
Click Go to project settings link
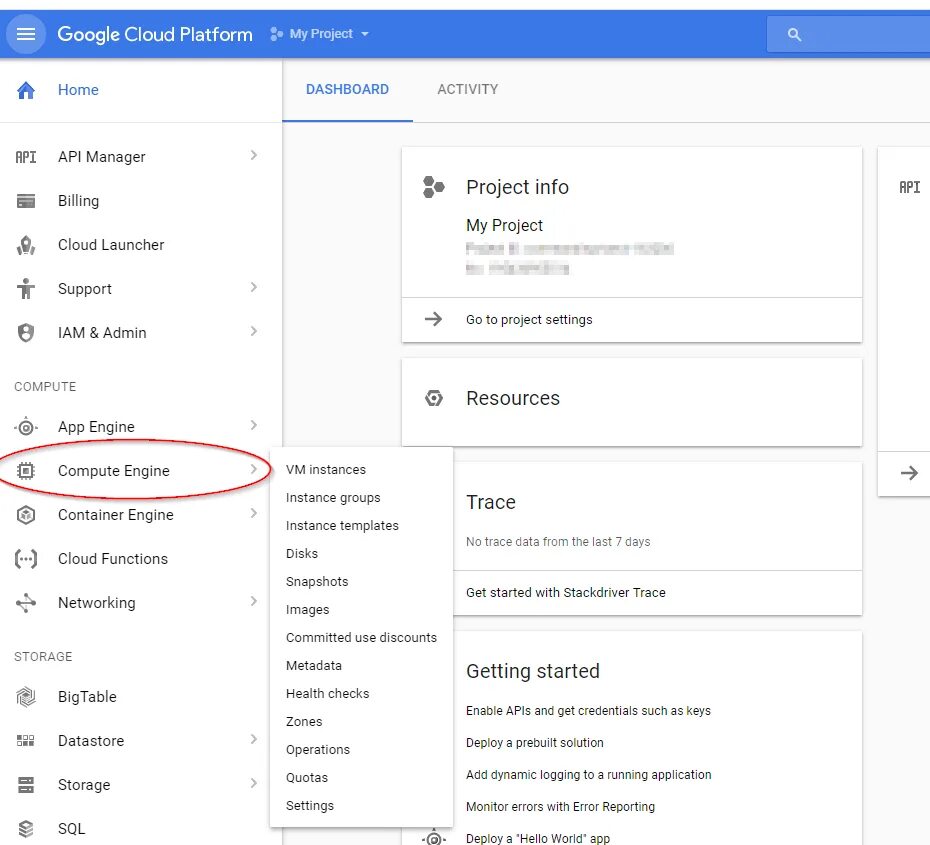click(529, 320)
